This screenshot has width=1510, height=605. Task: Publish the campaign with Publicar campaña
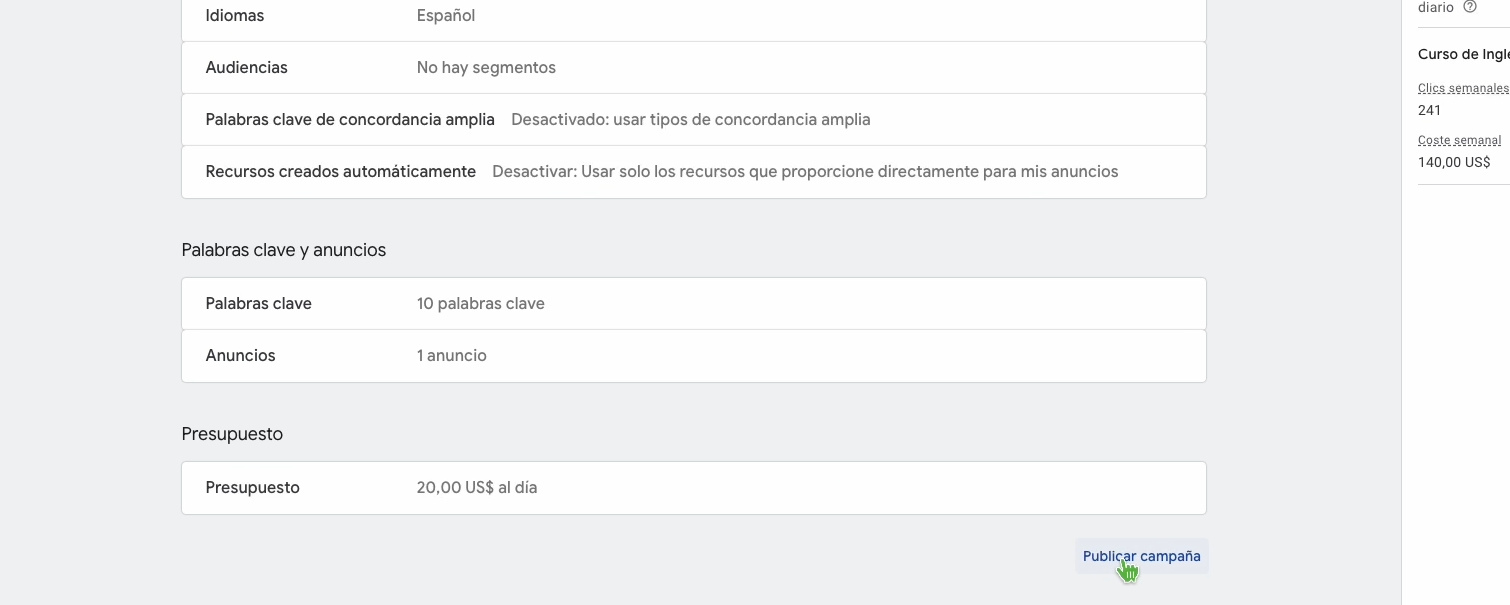click(1142, 556)
